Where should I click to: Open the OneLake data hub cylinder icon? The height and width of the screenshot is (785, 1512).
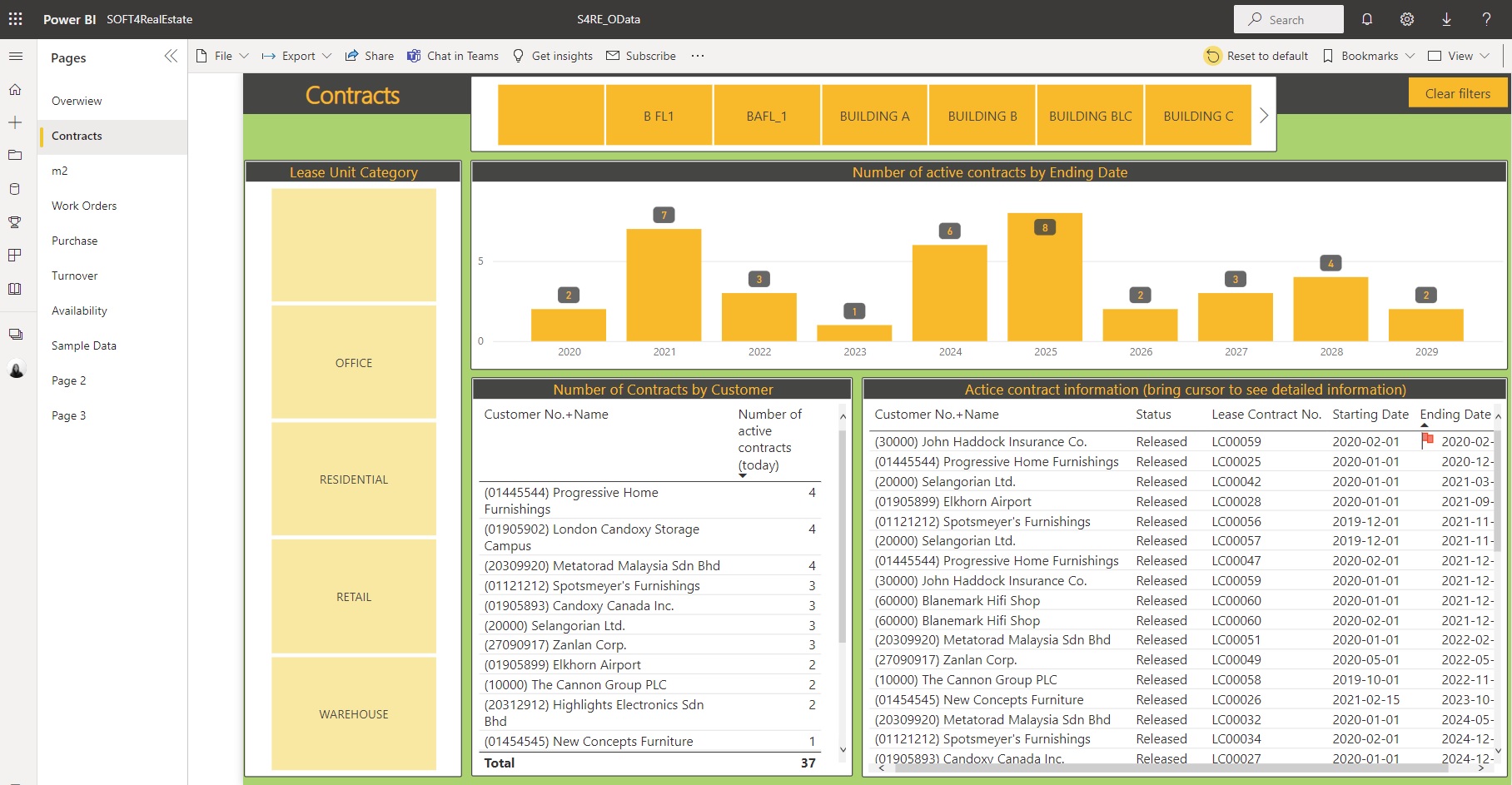(15, 189)
